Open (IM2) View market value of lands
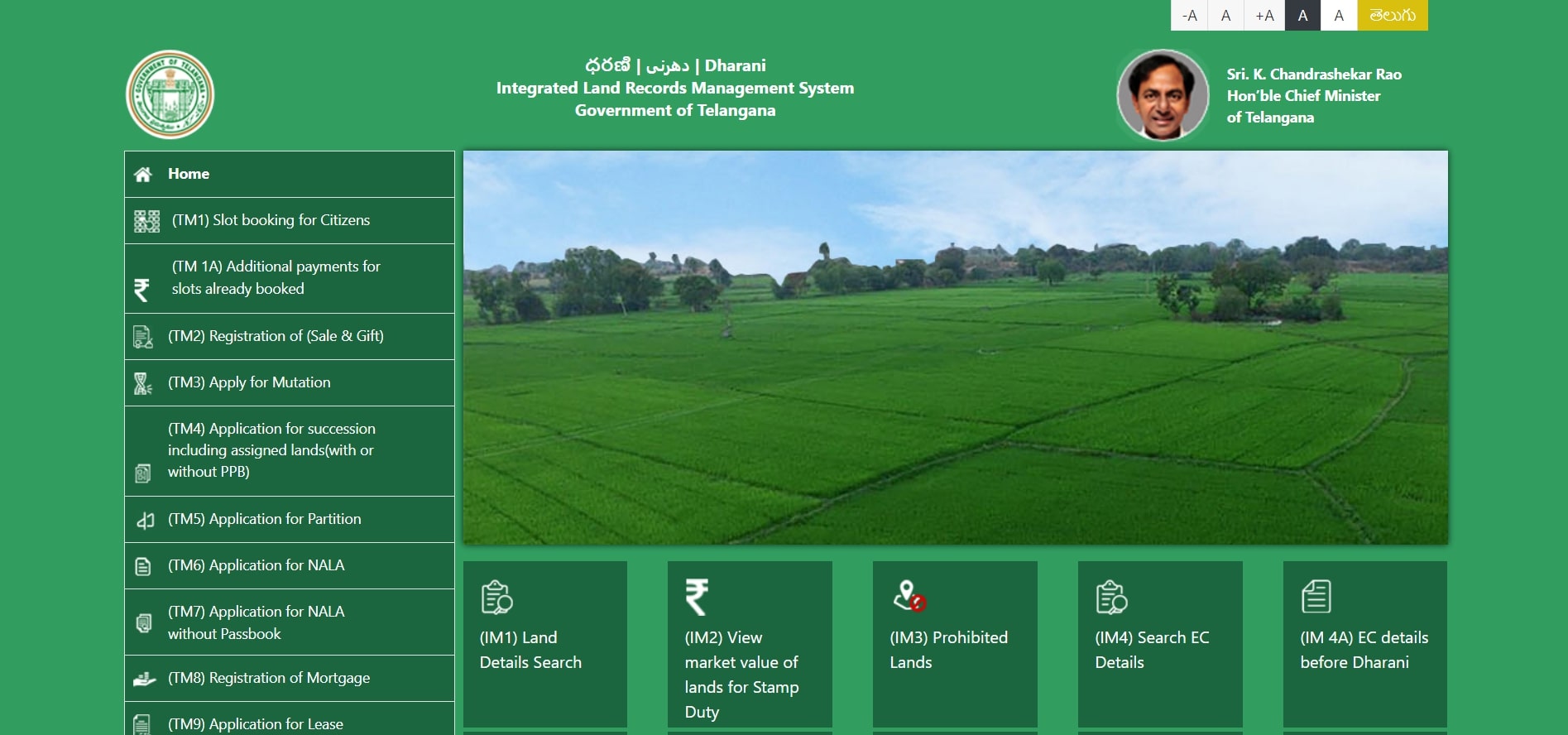1568x735 pixels. pyautogui.click(x=750, y=644)
